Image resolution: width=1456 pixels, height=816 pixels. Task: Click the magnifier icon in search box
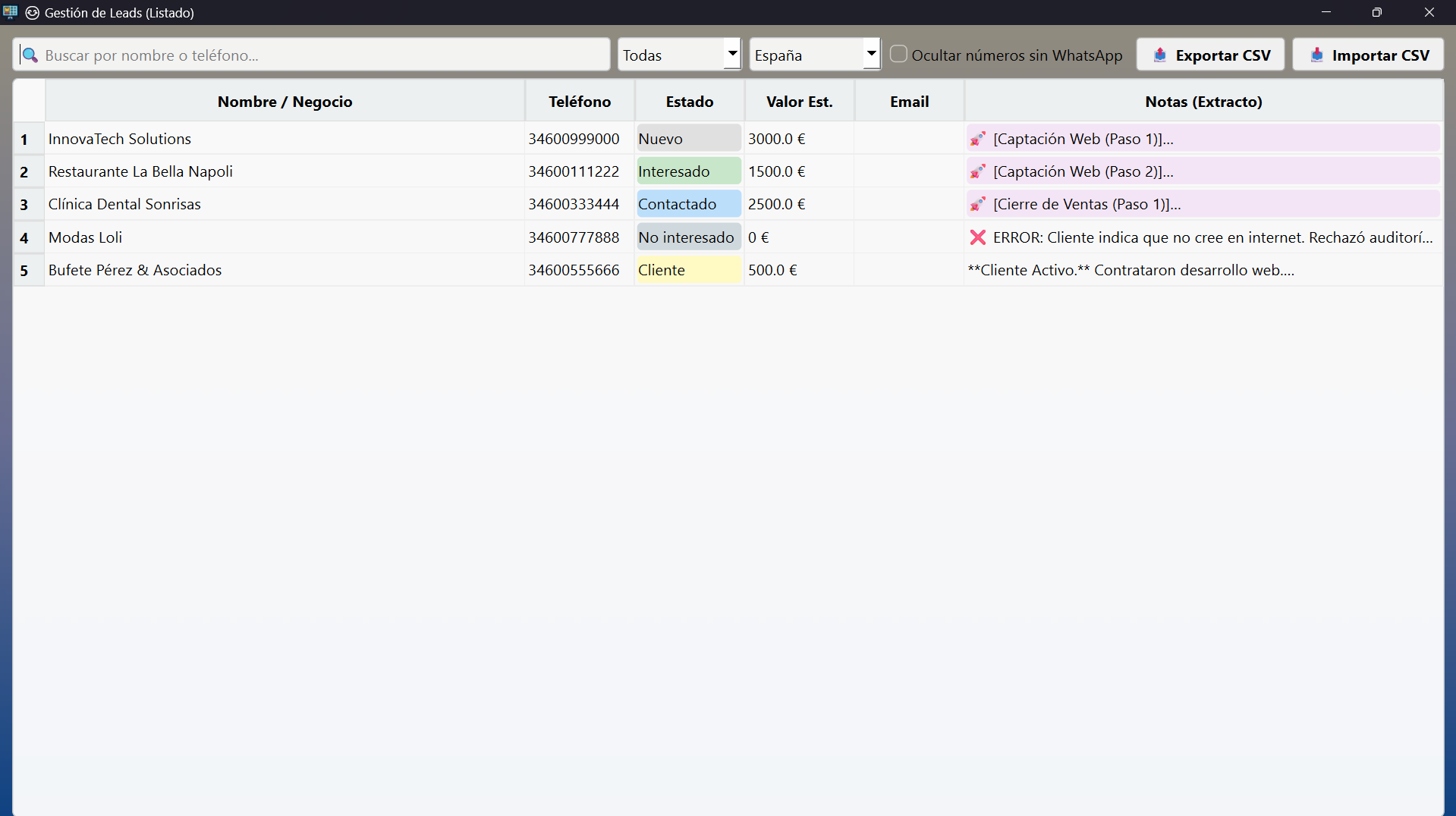coord(30,55)
